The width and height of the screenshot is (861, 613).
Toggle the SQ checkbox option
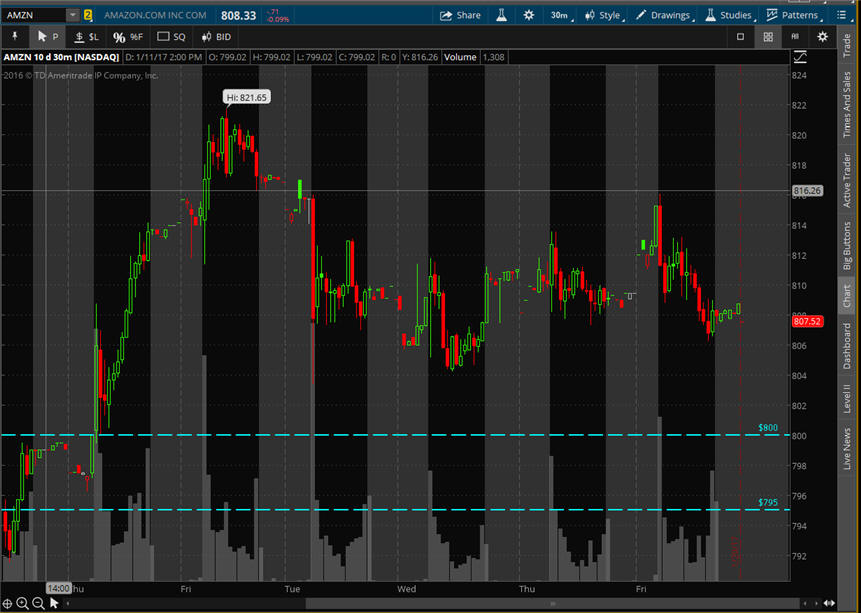tap(172, 37)
